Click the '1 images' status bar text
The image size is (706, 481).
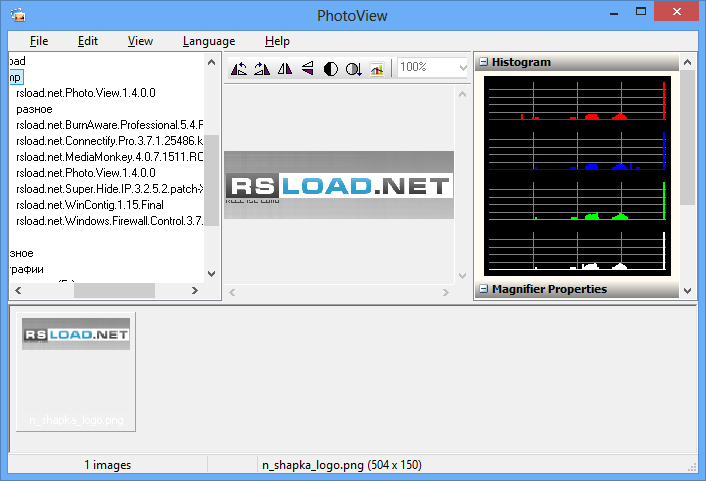108,465
